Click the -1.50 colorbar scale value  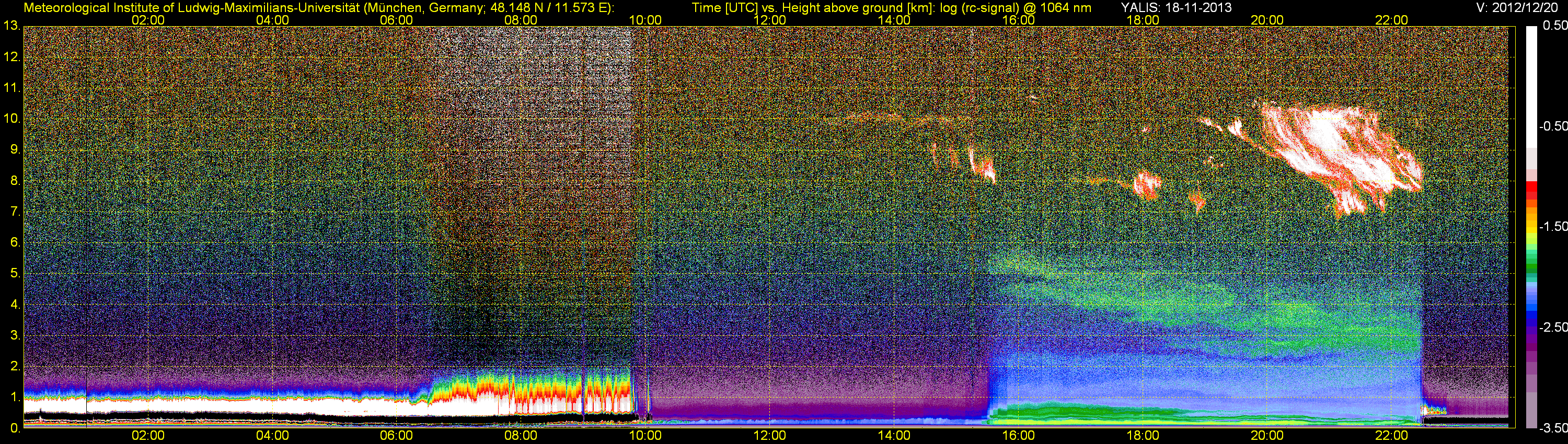(x=1553, y=226)
